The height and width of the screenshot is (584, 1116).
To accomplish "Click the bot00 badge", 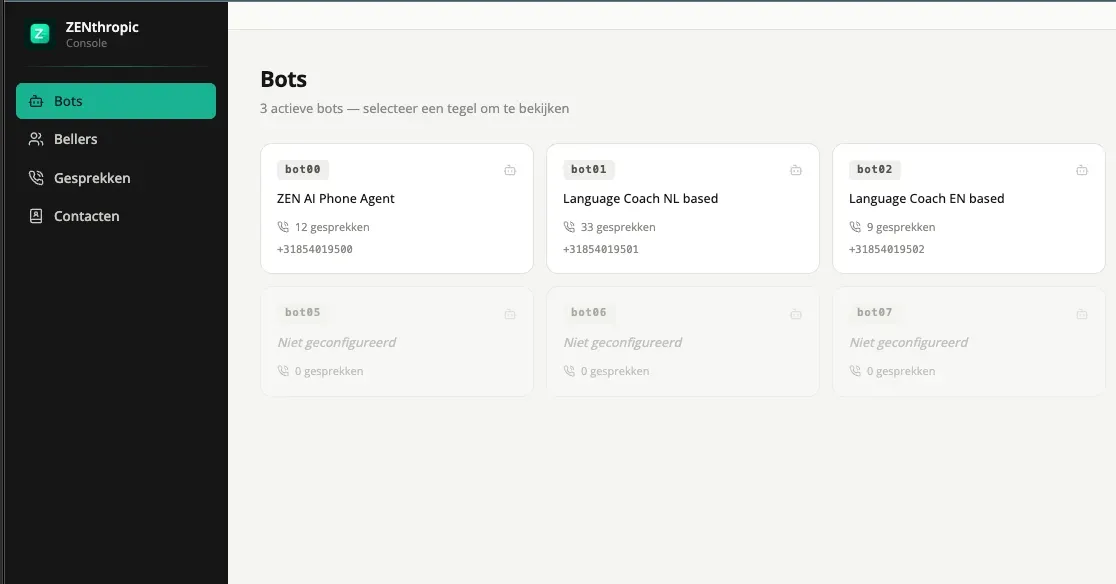I will point(302,169).
